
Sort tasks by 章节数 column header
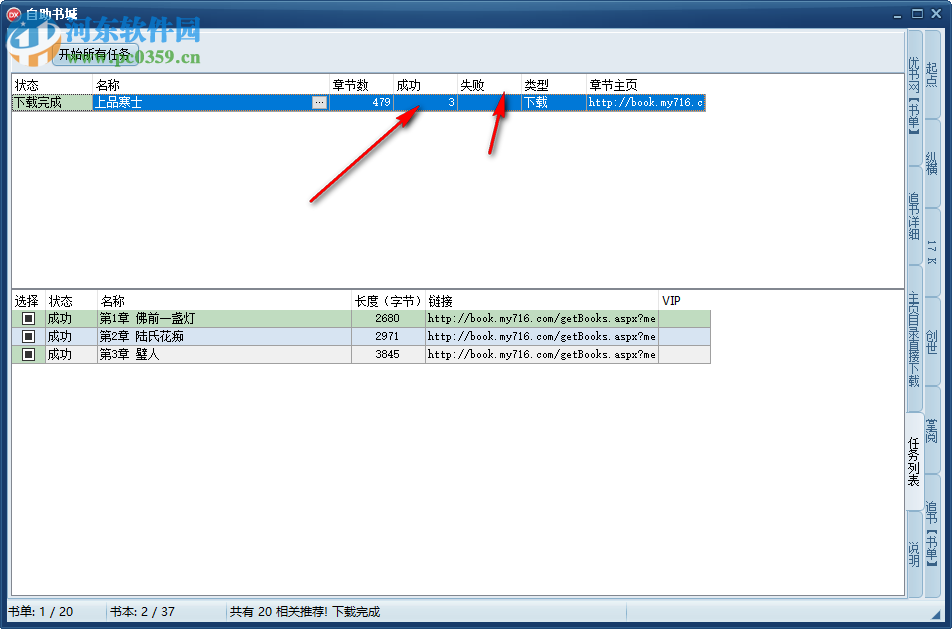361,85
